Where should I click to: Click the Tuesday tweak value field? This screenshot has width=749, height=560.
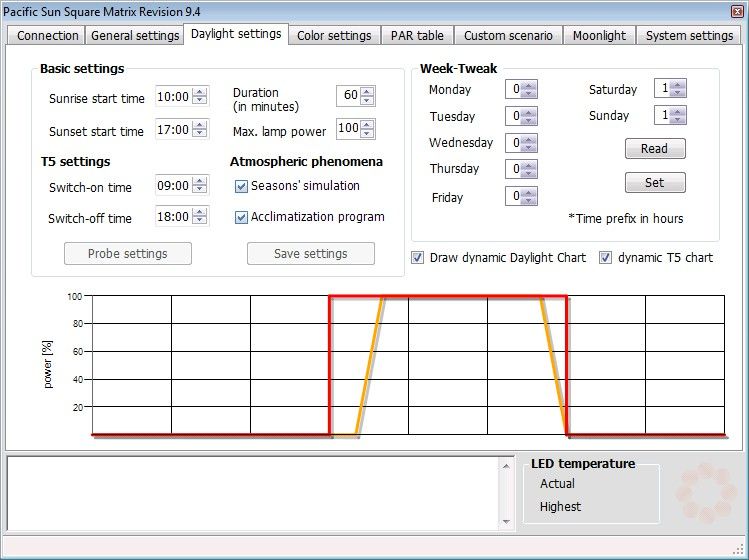(x=514, y=116)
